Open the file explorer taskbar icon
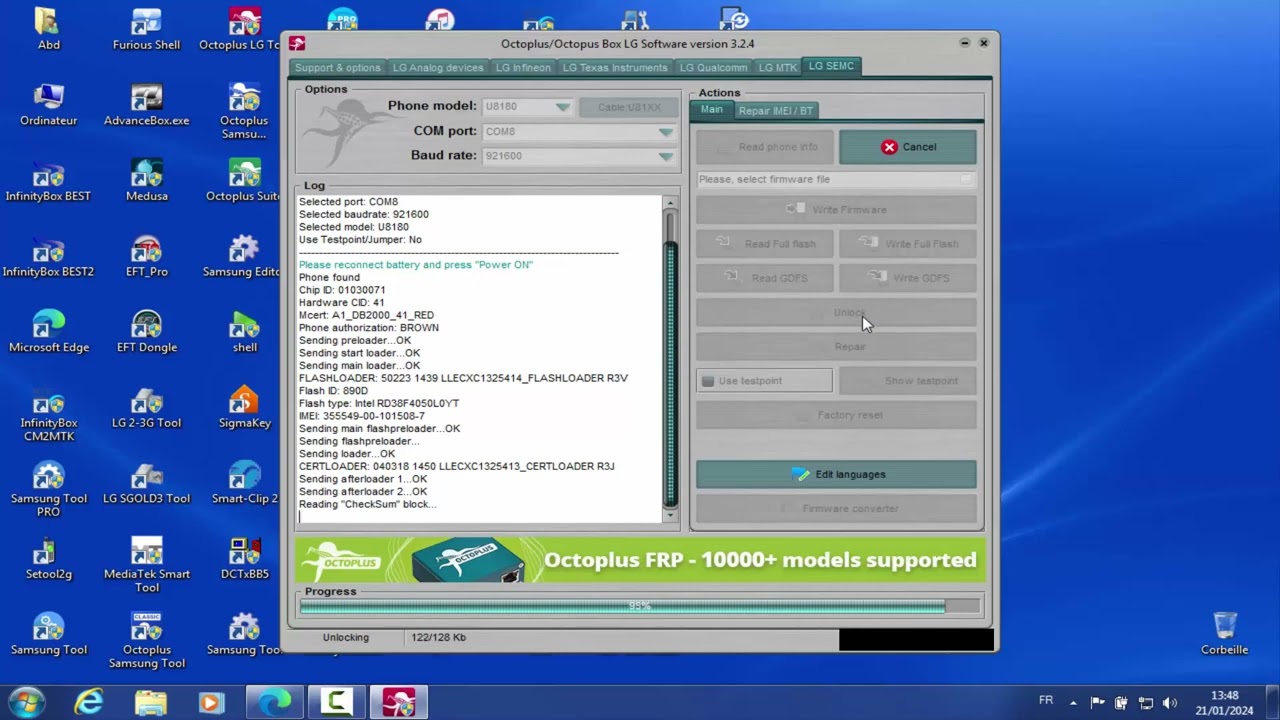The height and width of the screenshot is (720, 1280). (150, 702)
